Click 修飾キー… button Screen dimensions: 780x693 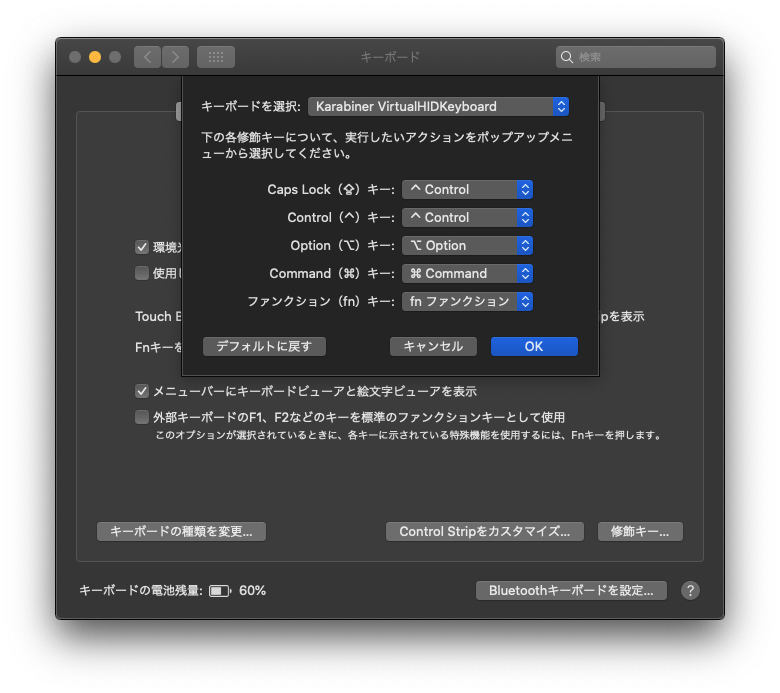click(x=640, y=531)
